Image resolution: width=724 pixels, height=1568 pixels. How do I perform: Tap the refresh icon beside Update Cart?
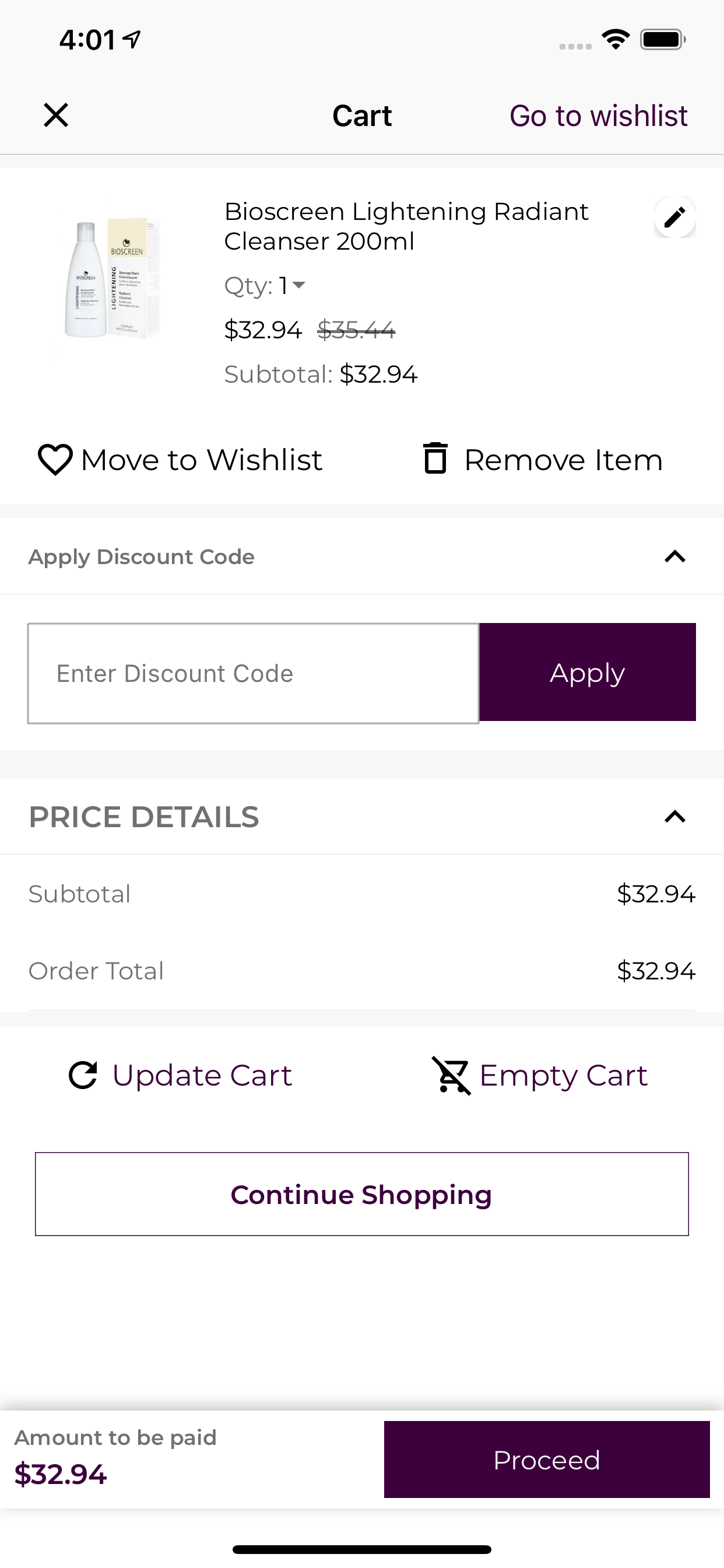(x=83, y=1075)
